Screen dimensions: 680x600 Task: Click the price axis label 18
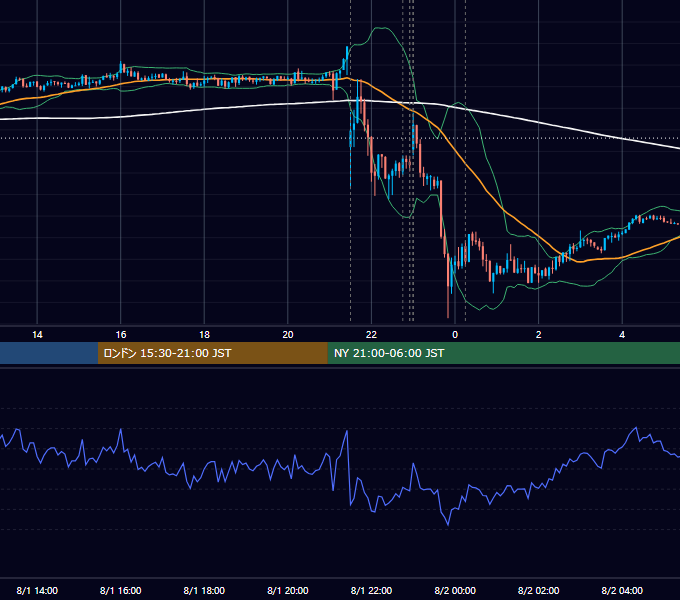tap(204, 335)
